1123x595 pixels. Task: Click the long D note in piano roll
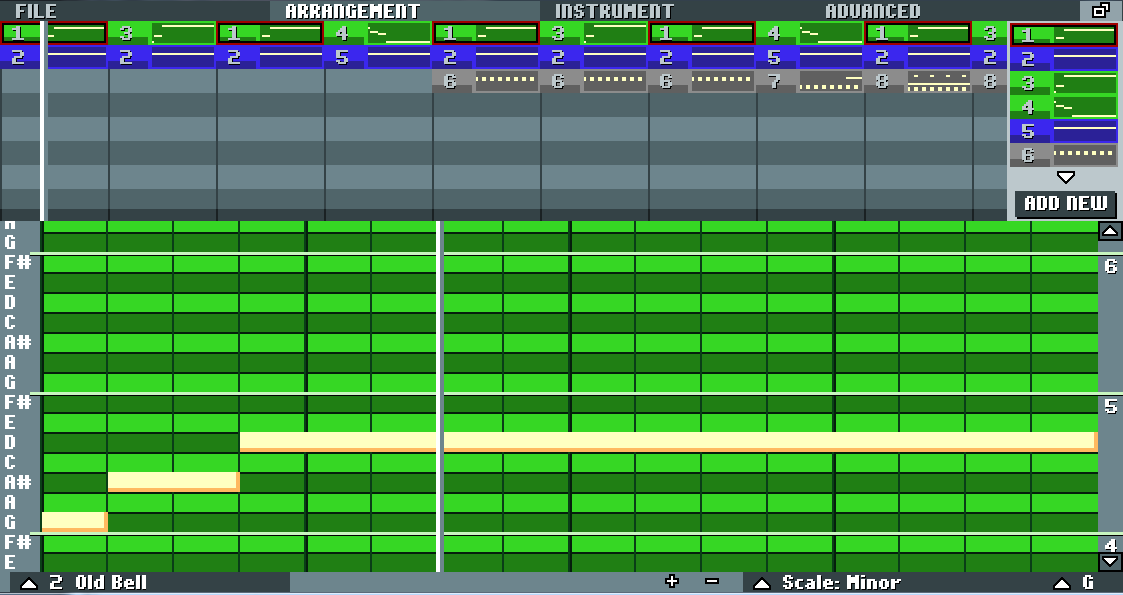pos(667,442)
